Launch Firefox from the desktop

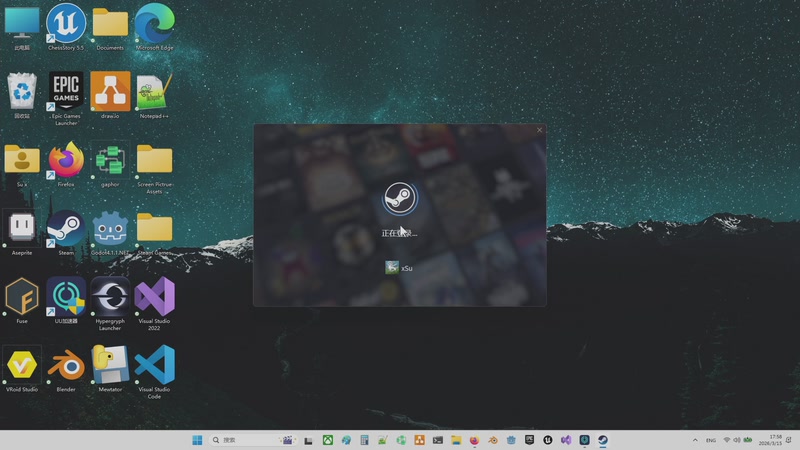pyautogui.click(x=66, y=164)
